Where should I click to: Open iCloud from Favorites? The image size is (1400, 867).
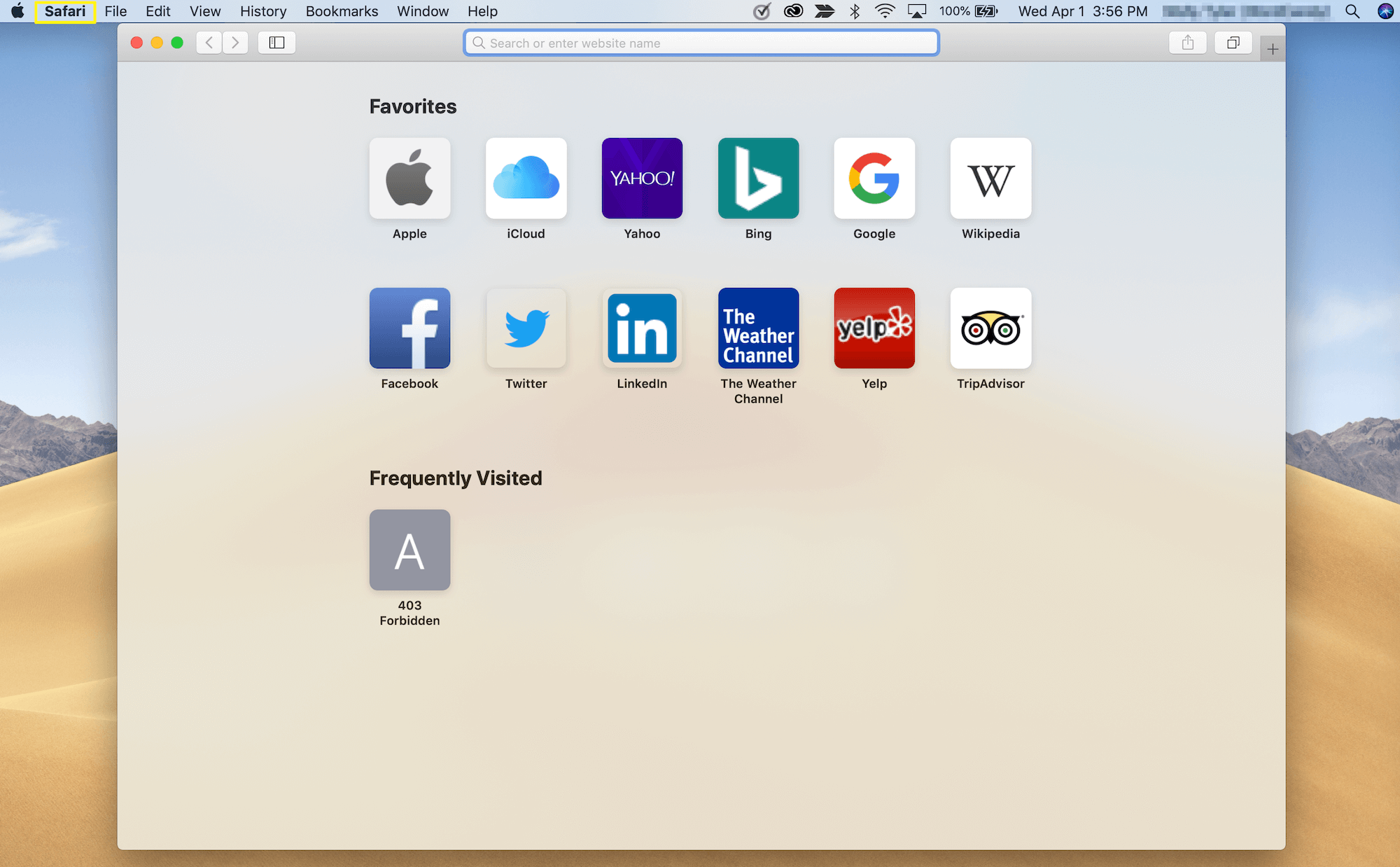pos(525,179)
